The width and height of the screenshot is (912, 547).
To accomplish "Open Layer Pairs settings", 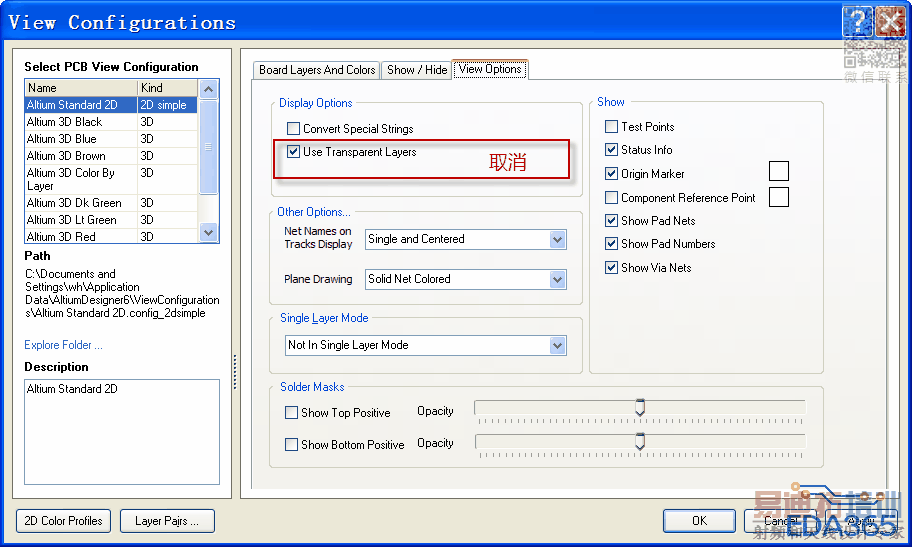I will 167,521.
